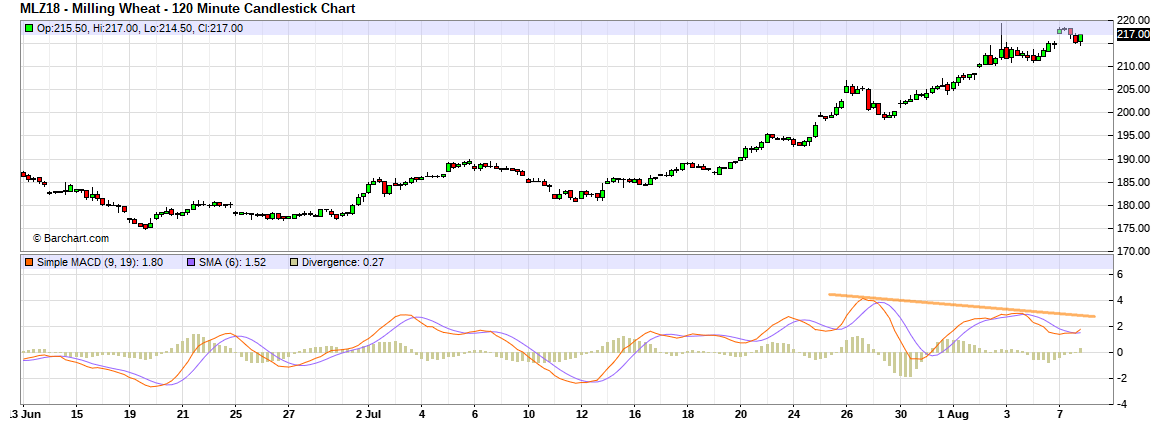Click the purple SMA (6) legend swatch

point(190,262)
